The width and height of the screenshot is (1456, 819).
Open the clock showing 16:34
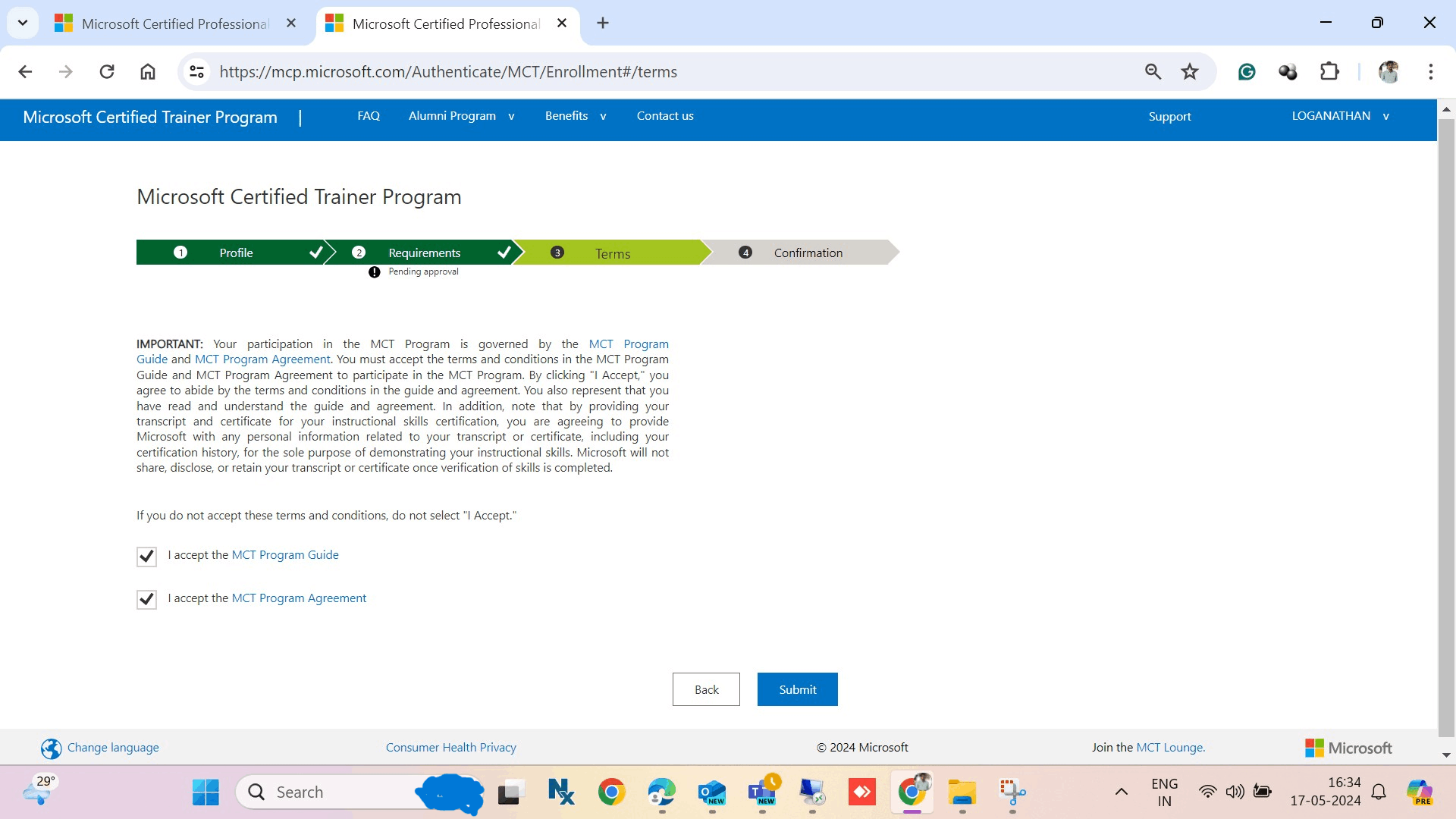click(x=1325, y=792)
